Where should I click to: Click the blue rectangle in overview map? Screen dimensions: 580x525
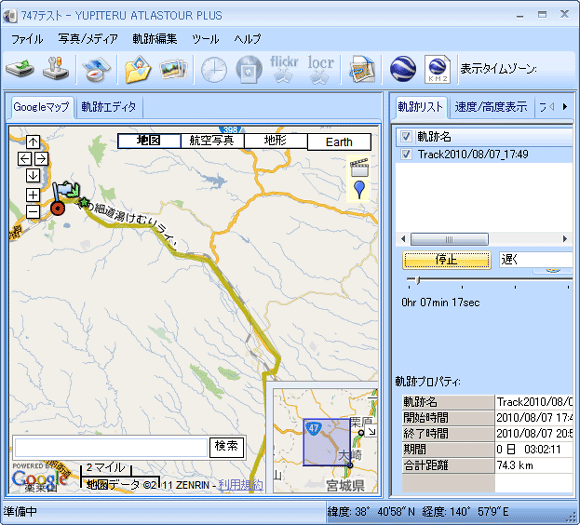pyautogui.click(x=327, y=442)
